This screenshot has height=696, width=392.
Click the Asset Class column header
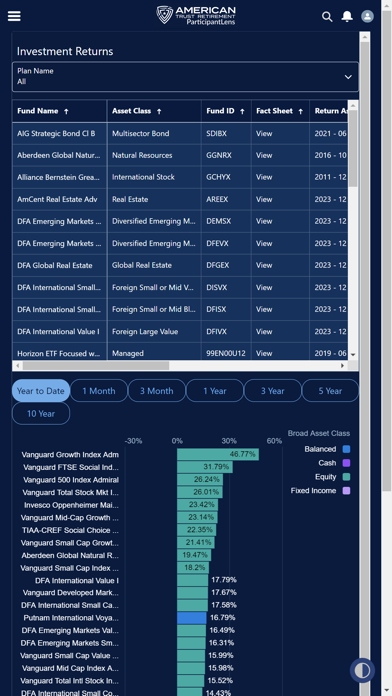[154, 111]
